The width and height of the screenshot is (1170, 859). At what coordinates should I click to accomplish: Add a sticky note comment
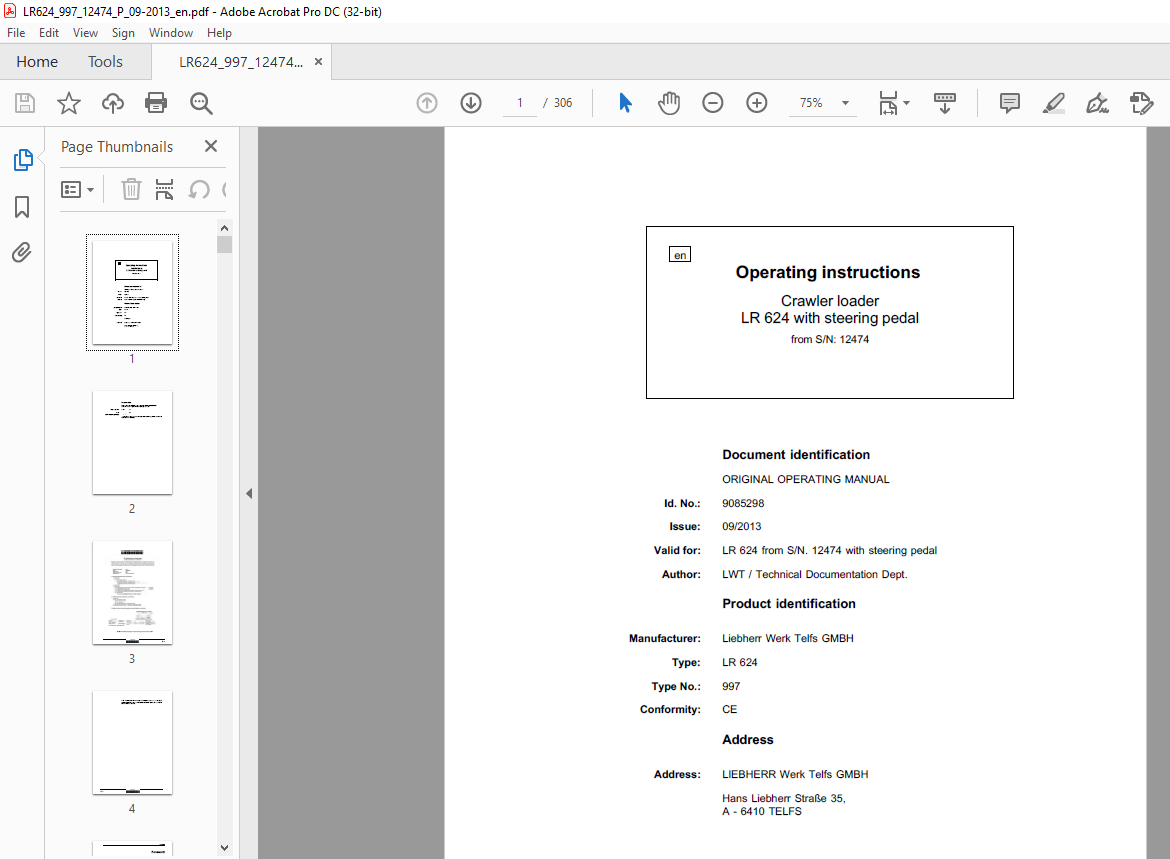[x=1010, y=103]
